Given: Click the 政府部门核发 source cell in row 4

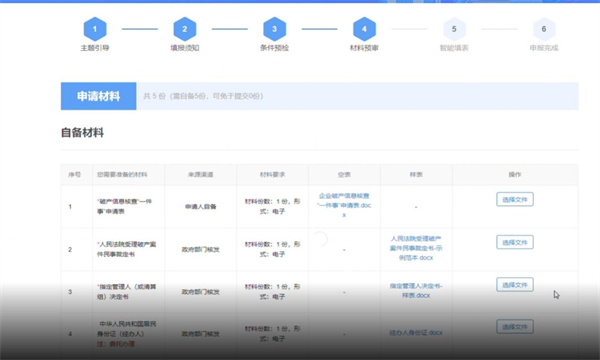Looking at the screenshot, I should pos(201,334).
